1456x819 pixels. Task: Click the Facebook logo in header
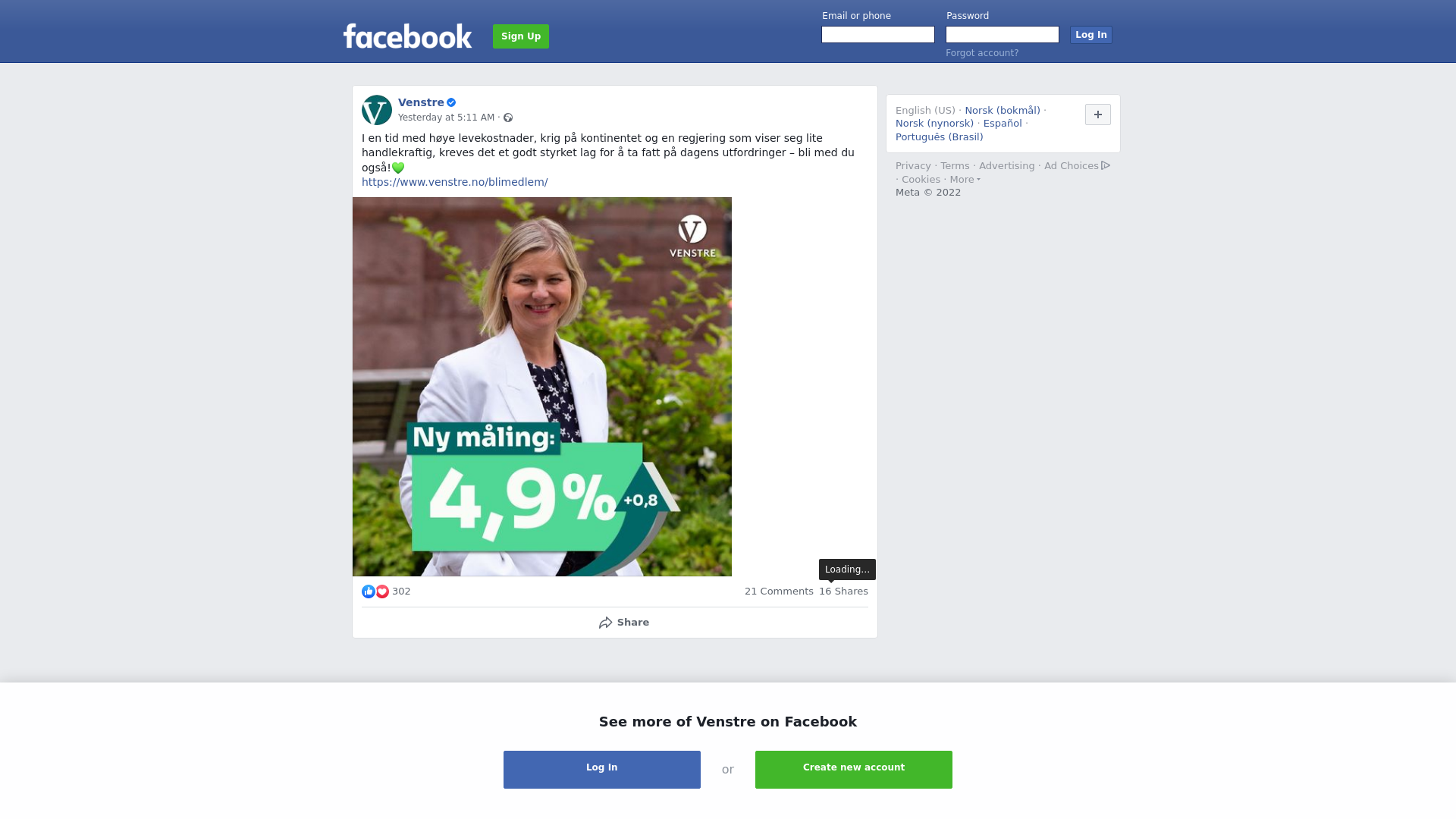pos(407,36)
